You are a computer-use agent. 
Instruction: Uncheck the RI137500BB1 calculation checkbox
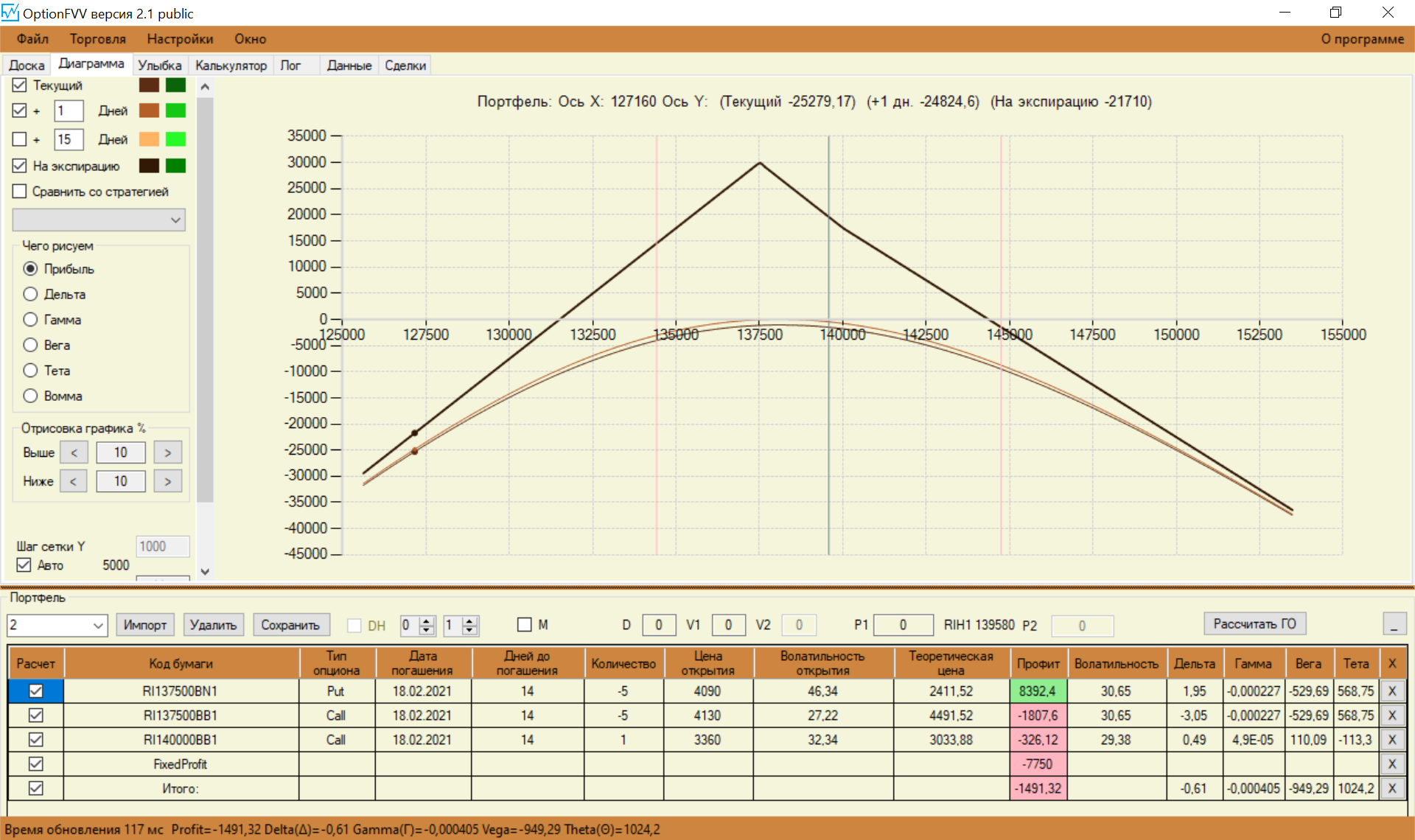(x=35, y=715)
